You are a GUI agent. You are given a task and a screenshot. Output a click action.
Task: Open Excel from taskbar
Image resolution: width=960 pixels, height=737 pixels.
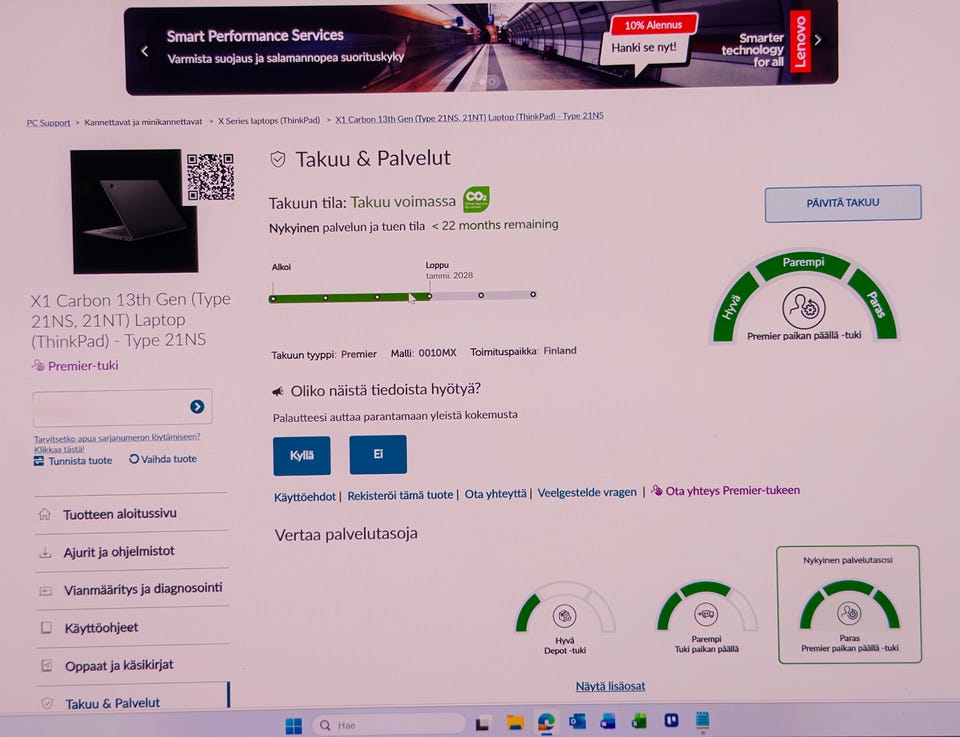639,721
